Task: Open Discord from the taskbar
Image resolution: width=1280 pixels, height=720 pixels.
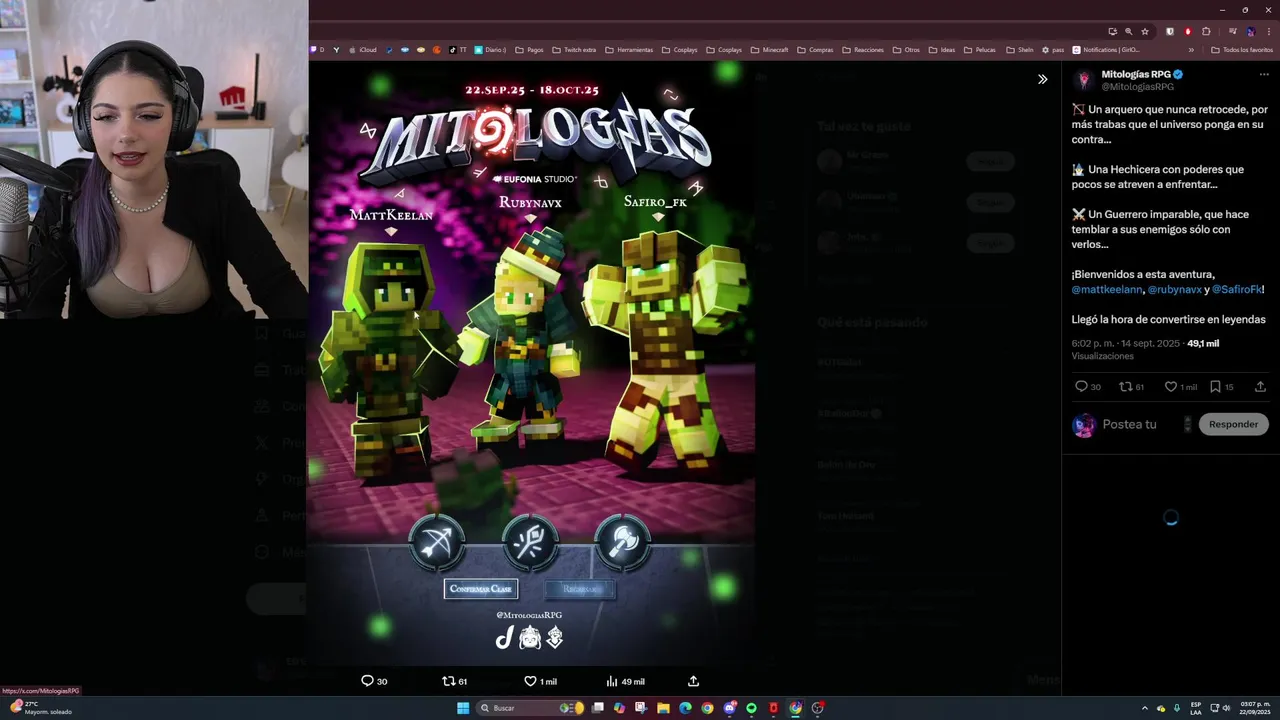Action: (729, 708)
